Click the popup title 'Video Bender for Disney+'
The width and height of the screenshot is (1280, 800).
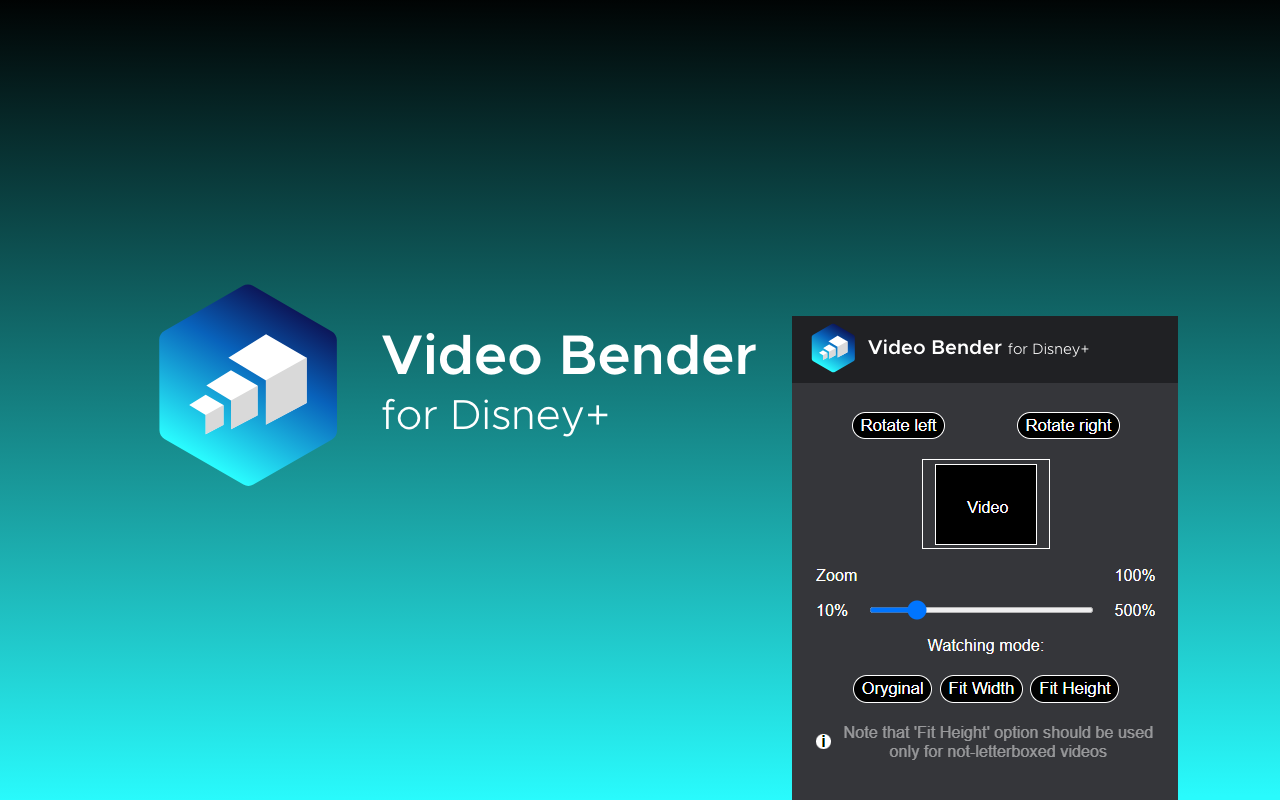[x=978, y=348]
